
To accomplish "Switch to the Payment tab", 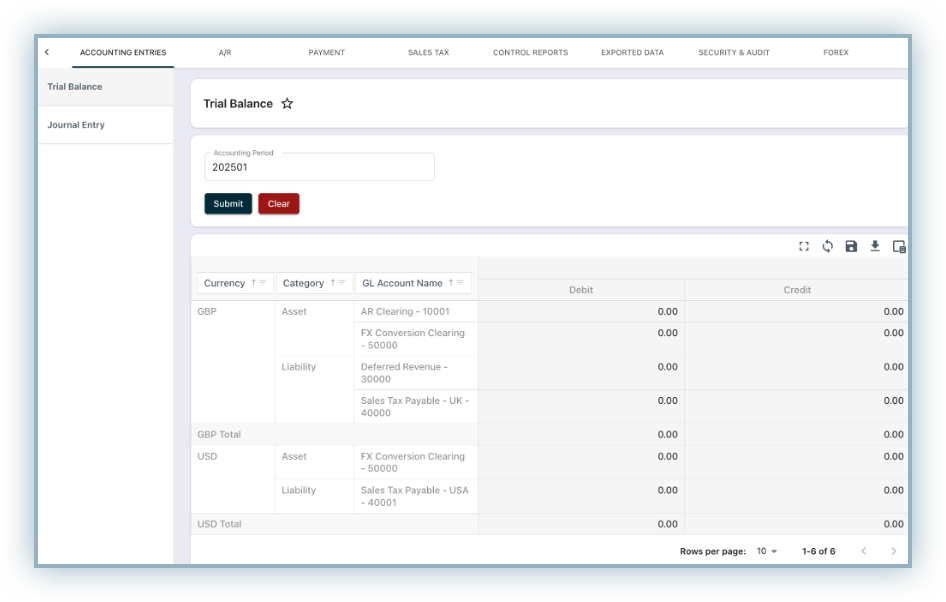I will (x=326, y=52).
